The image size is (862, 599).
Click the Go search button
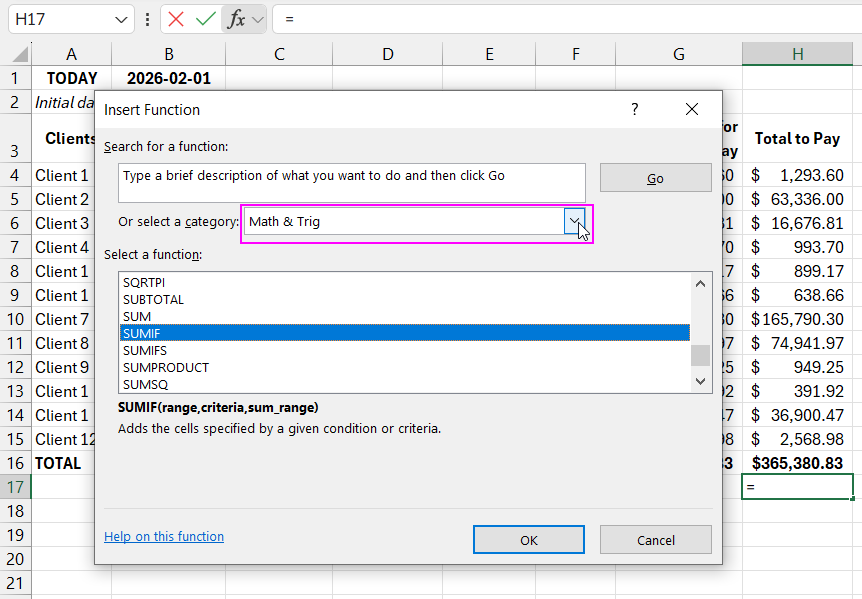655,179
